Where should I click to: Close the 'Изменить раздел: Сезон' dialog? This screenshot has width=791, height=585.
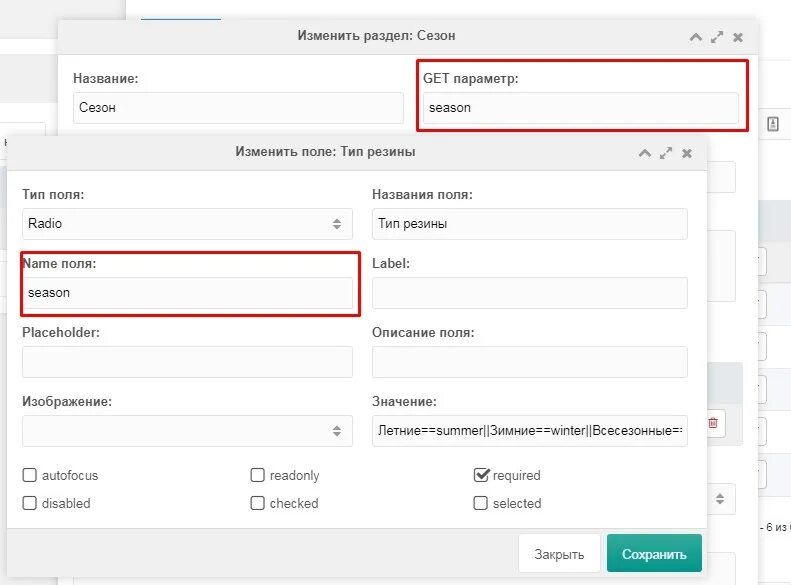click(x=738, y=37)
